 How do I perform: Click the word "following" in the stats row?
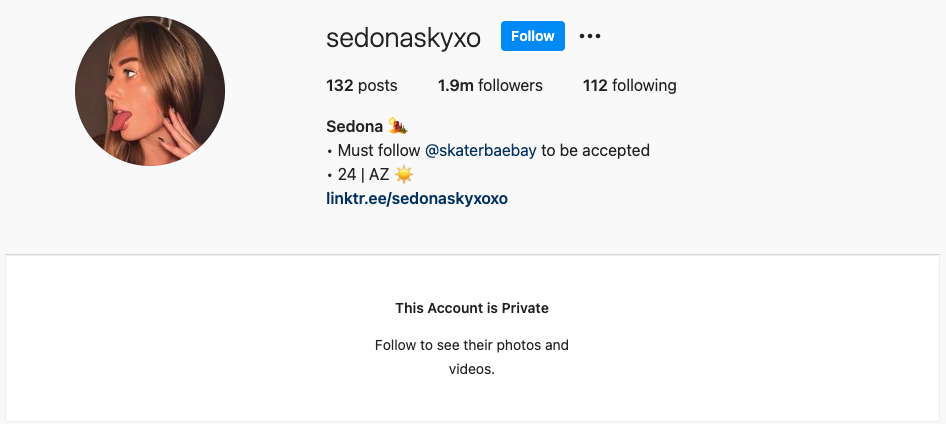click(644, 86)
